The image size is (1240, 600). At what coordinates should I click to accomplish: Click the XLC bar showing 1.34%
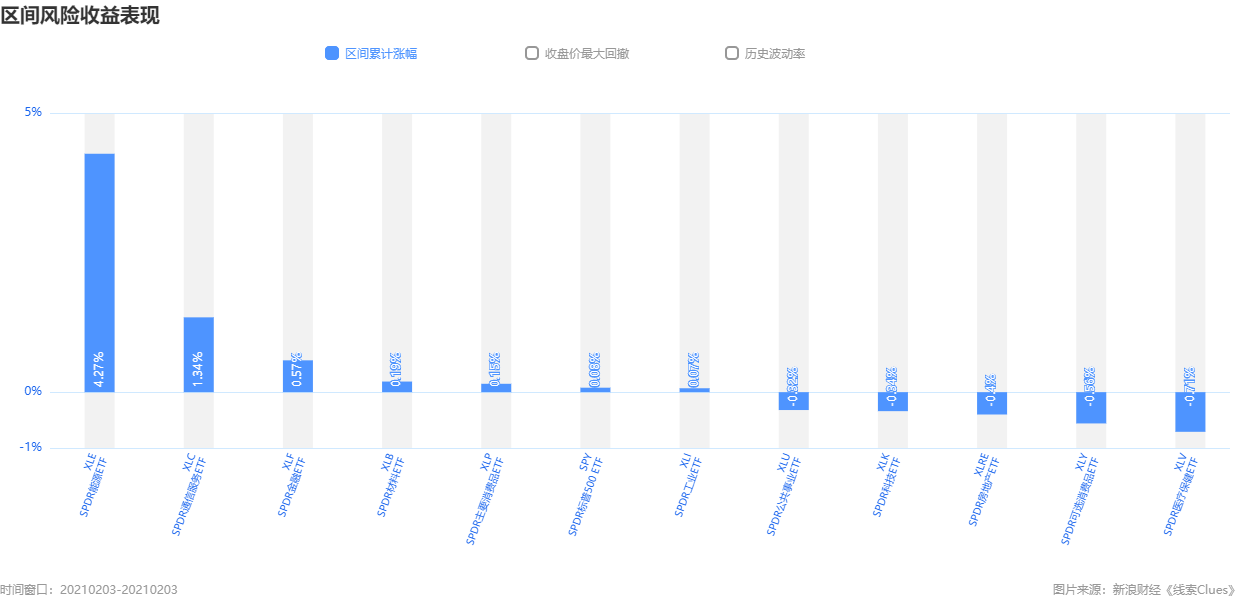(198, 354)
